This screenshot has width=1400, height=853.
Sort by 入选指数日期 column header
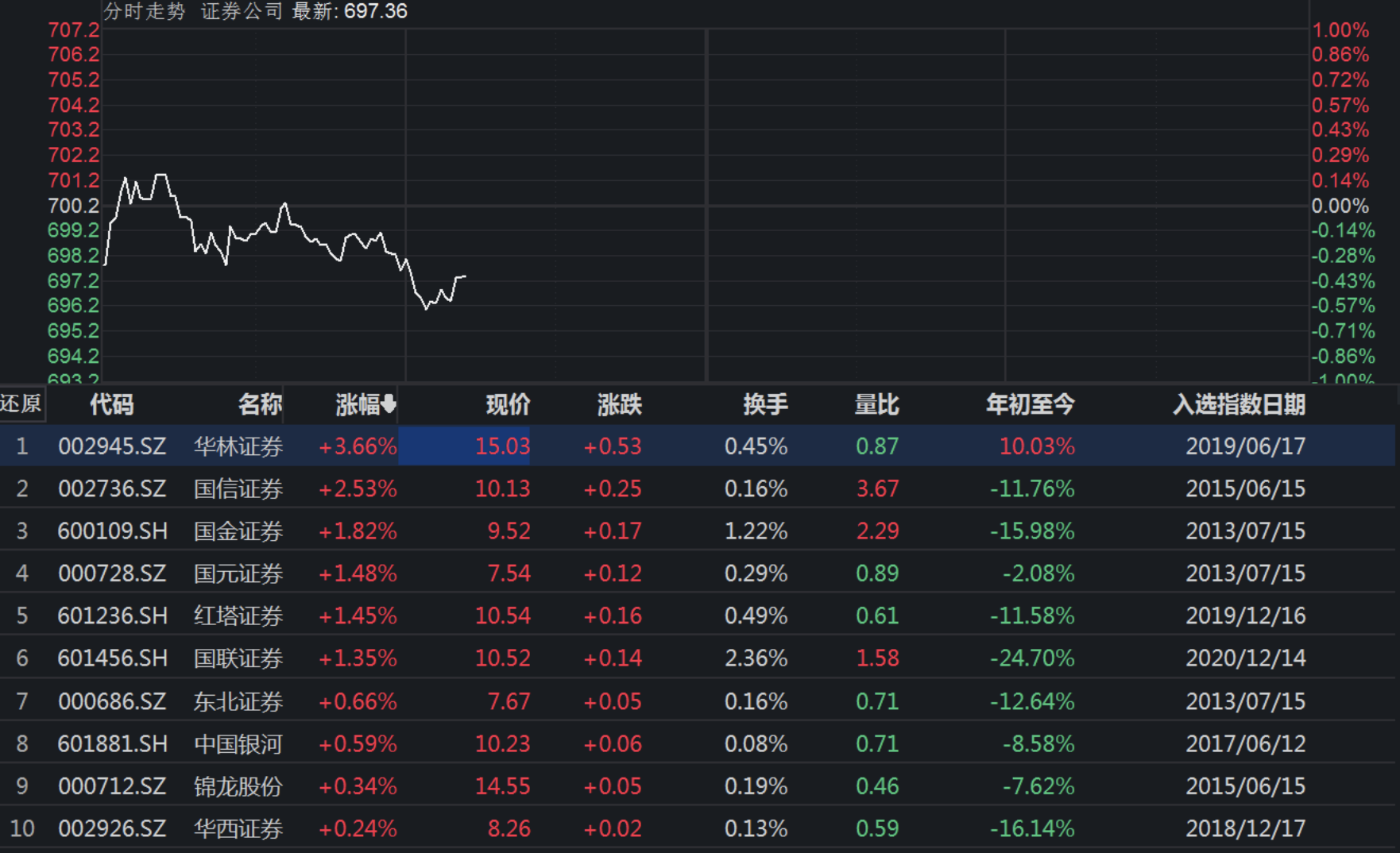click(x=1240, y=405)
